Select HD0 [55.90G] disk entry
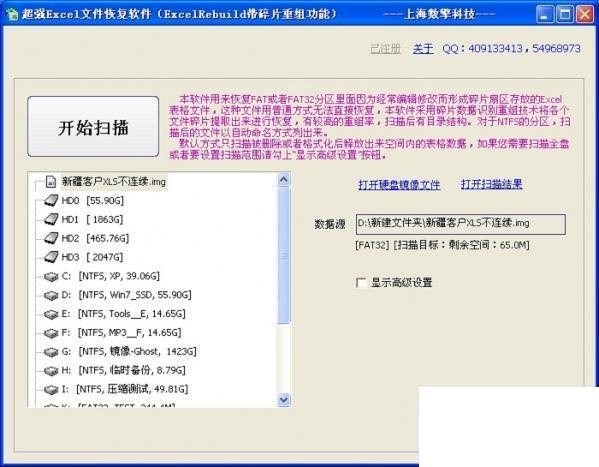The image size is (599, 467). point(92,201)
